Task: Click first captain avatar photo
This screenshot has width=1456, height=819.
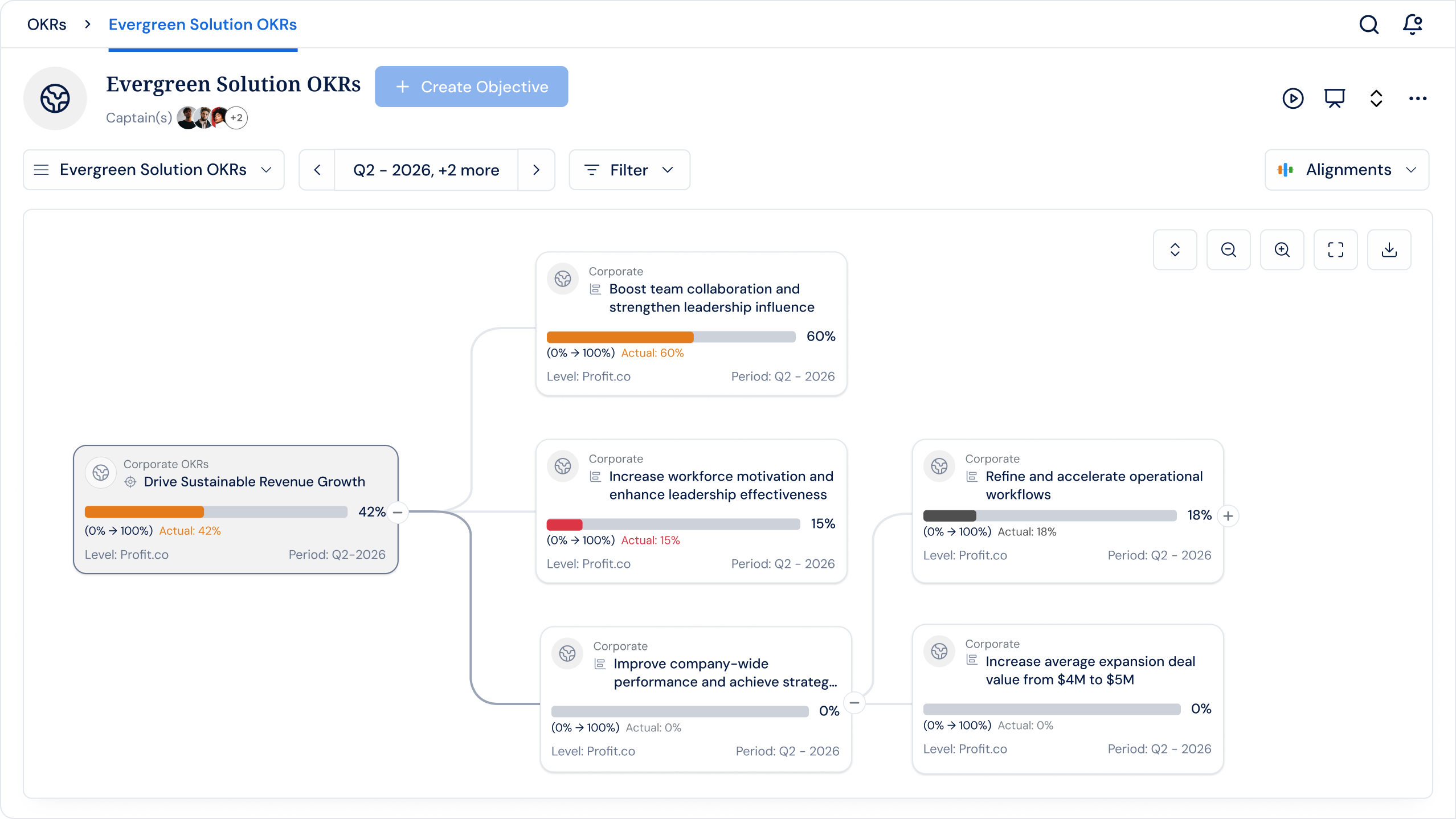Action: (x=186, y=118)
